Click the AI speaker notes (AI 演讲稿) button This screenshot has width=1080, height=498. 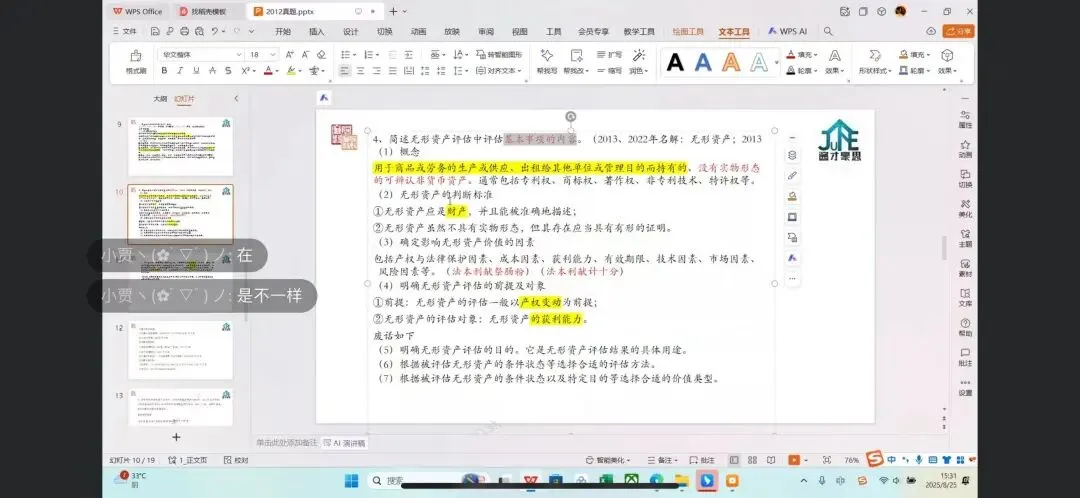[345, 443]
